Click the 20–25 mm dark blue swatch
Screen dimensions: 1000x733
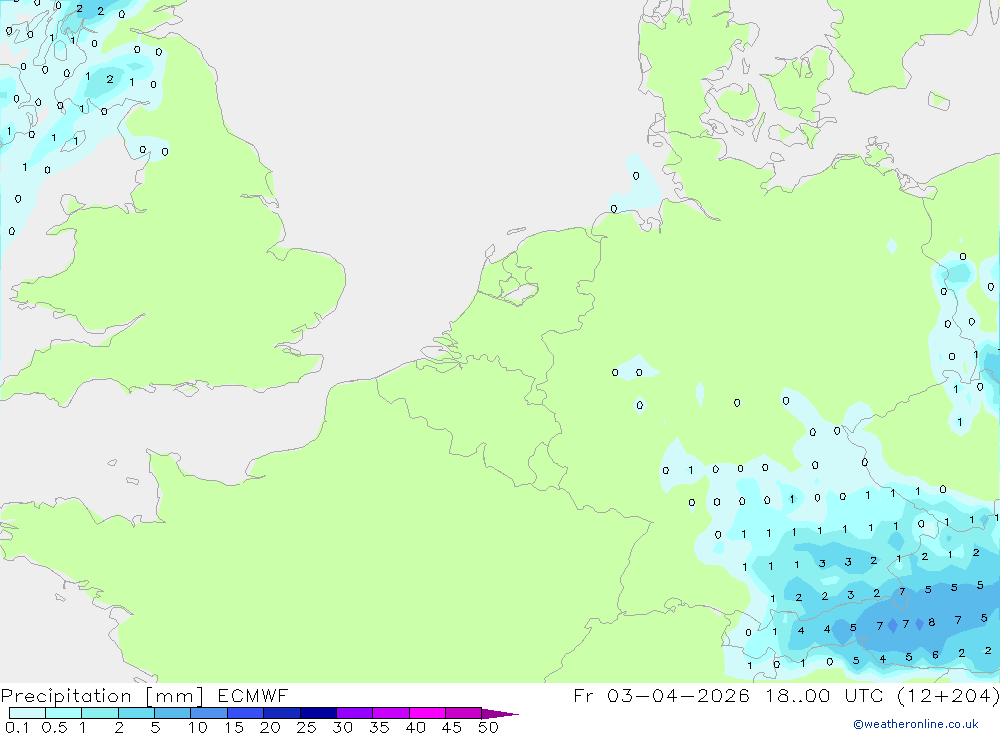tap(282, 713)
